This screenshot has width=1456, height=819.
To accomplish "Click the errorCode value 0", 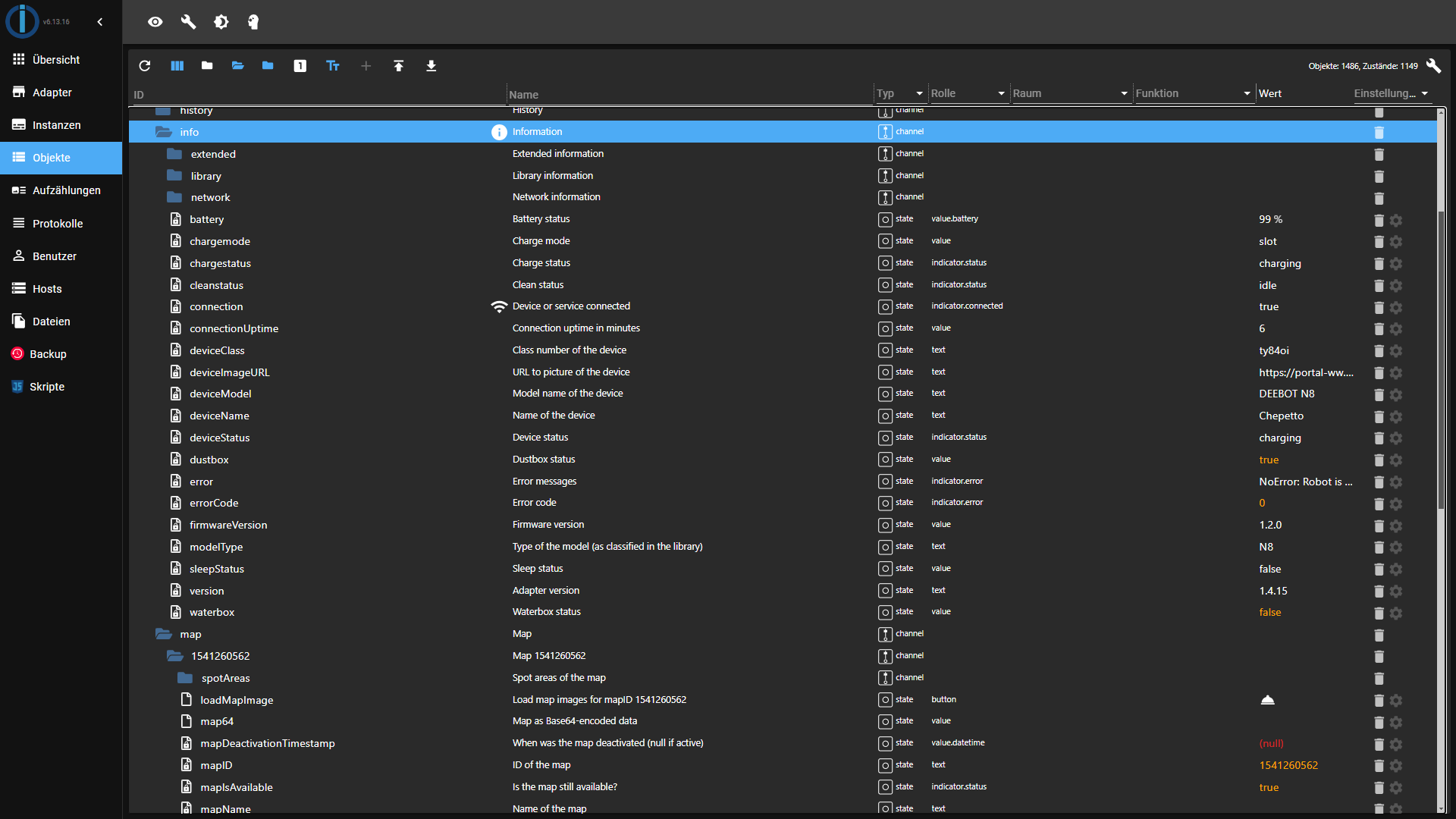I will (1262, 503).
